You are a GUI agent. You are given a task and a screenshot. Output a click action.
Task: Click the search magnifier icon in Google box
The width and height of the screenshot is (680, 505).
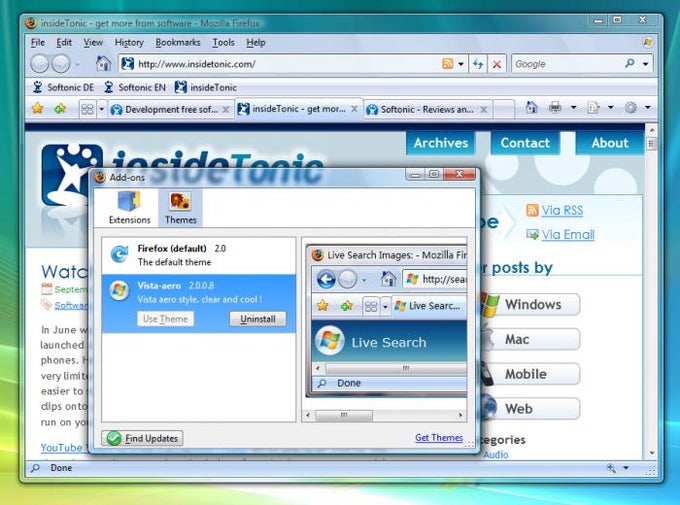tap(630, 63)
